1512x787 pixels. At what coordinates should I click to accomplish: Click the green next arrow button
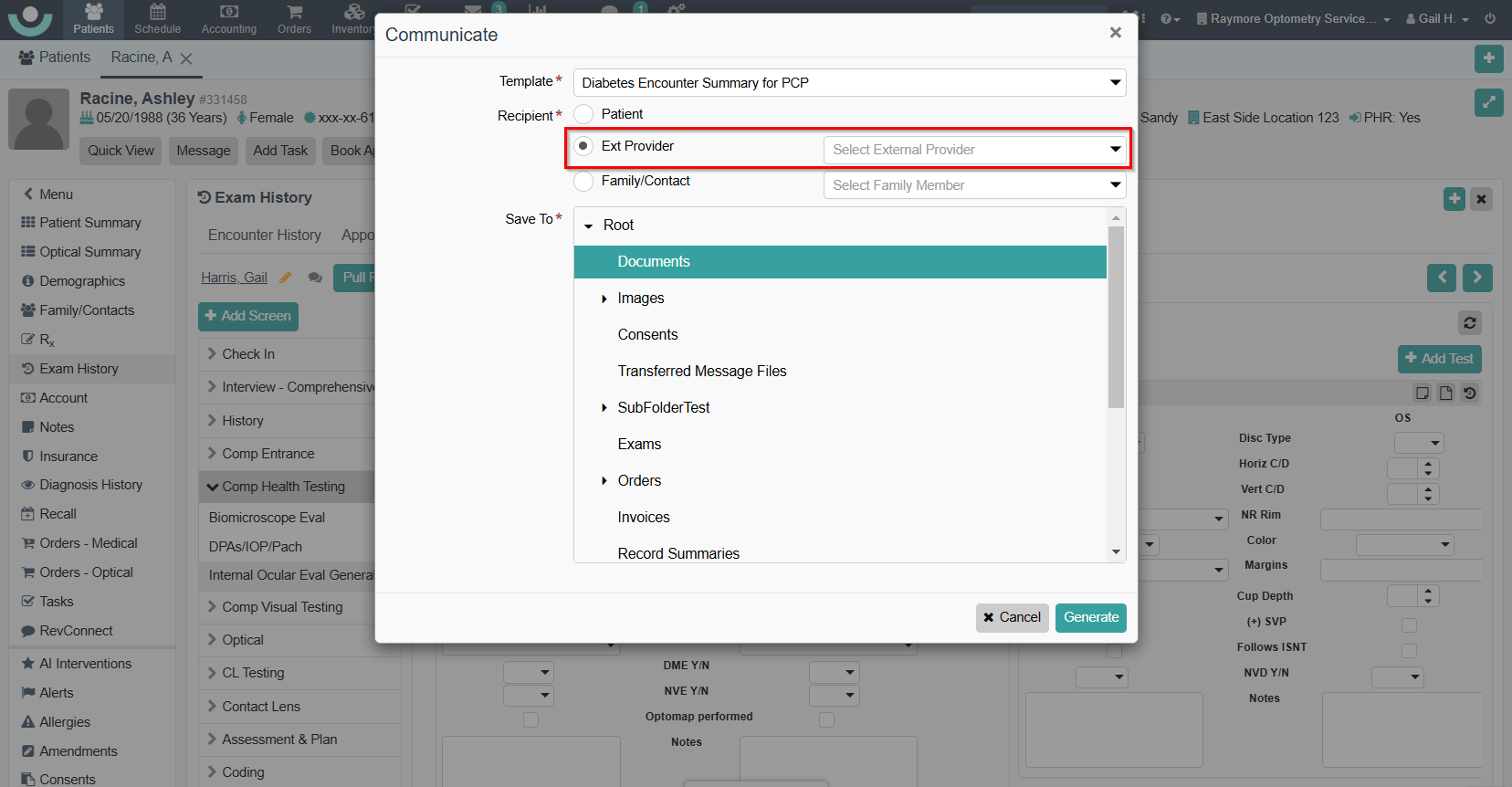pos(1476,278)
